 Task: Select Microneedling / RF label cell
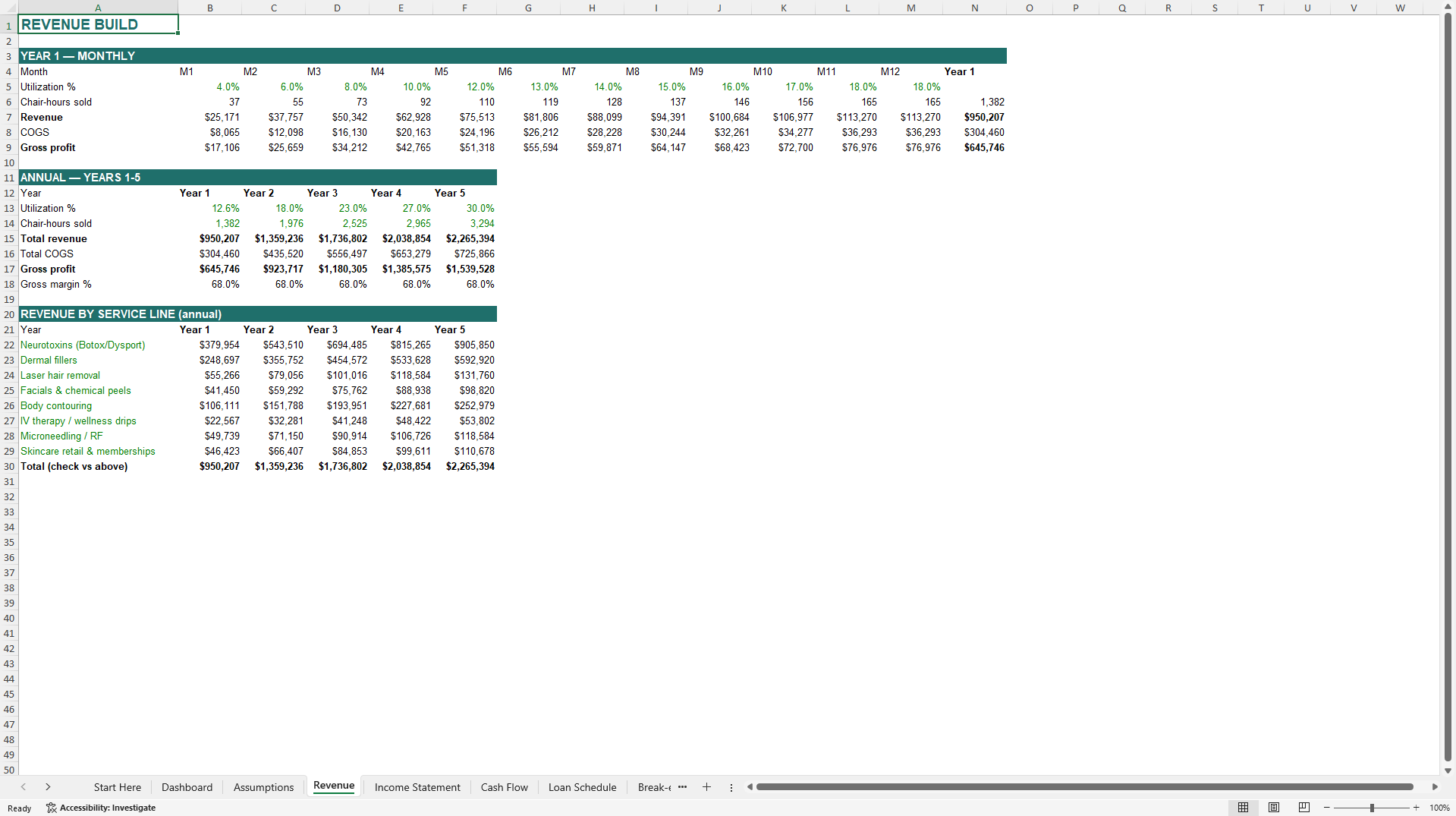click(98, 436)
